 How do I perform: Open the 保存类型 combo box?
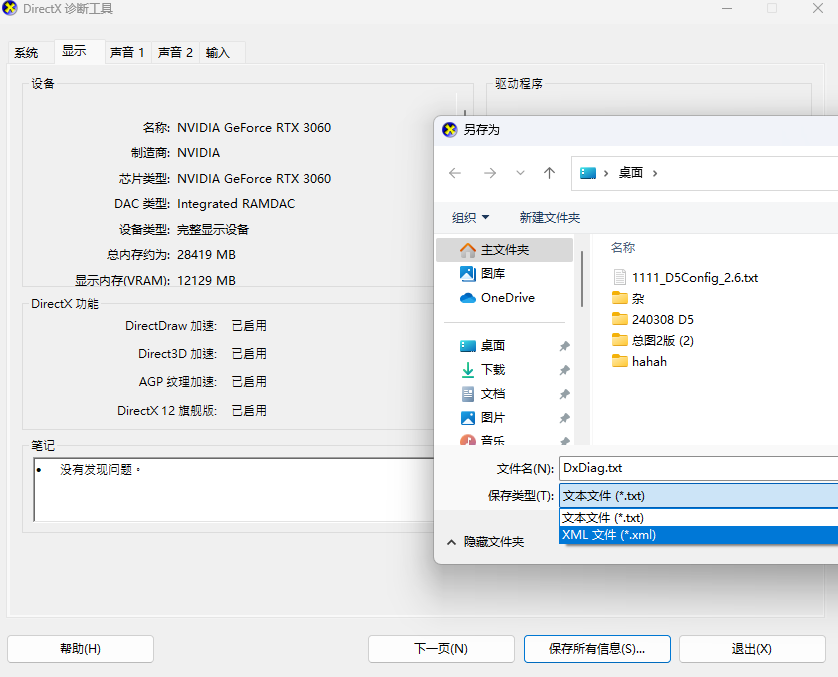699,496
